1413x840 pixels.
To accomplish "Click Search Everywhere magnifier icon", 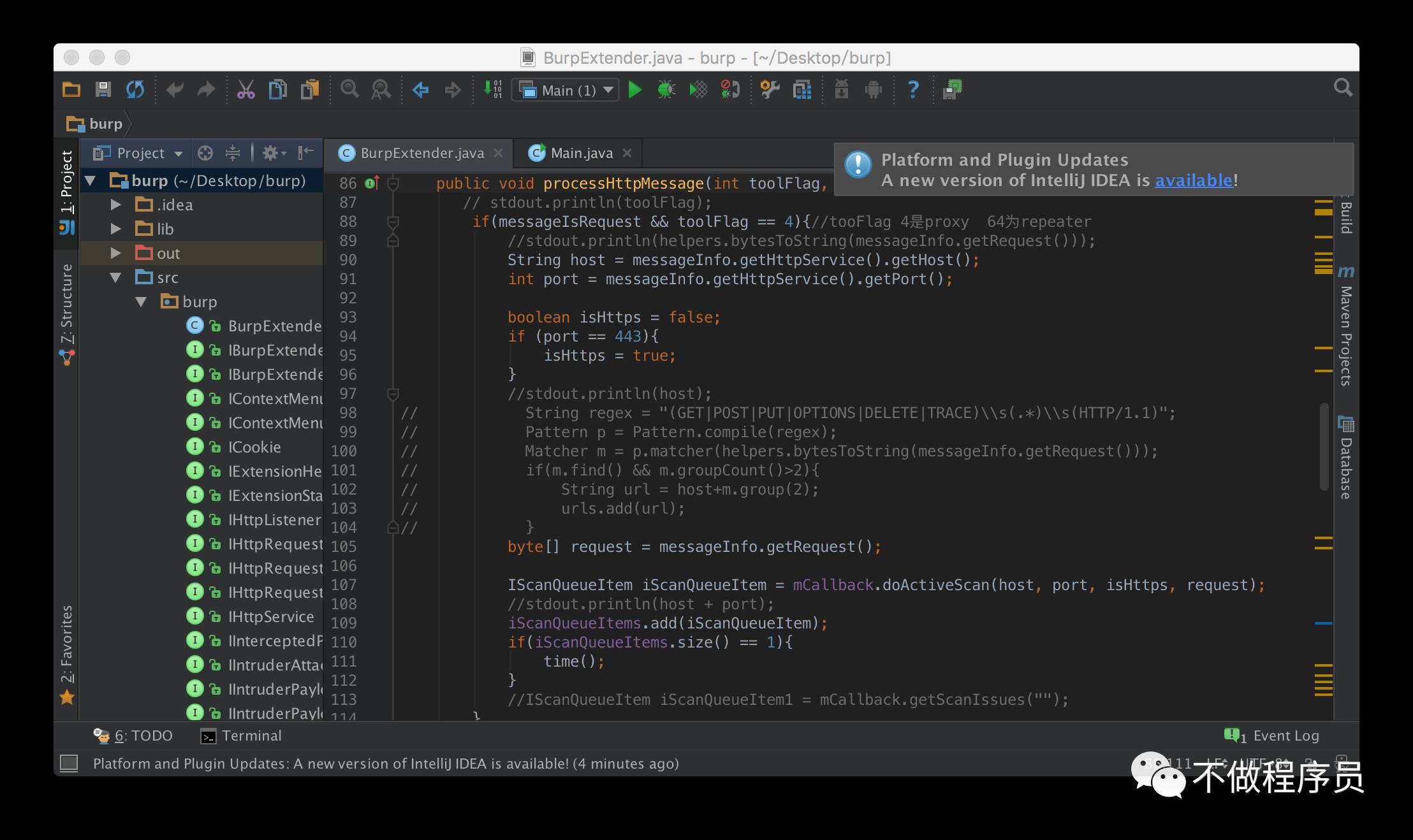I will pos(1342,88).
